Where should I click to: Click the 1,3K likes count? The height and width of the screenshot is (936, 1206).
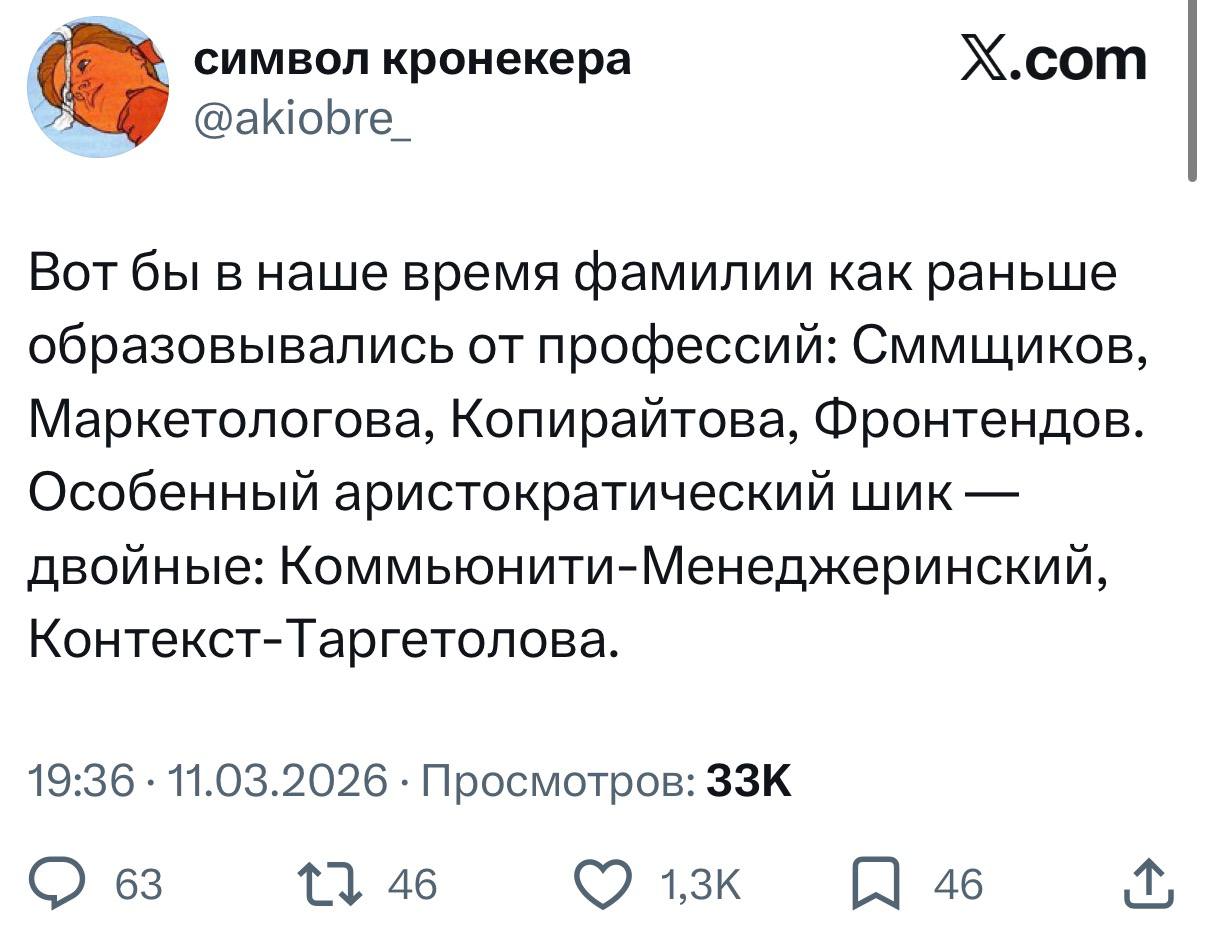(x=701, y=884)
